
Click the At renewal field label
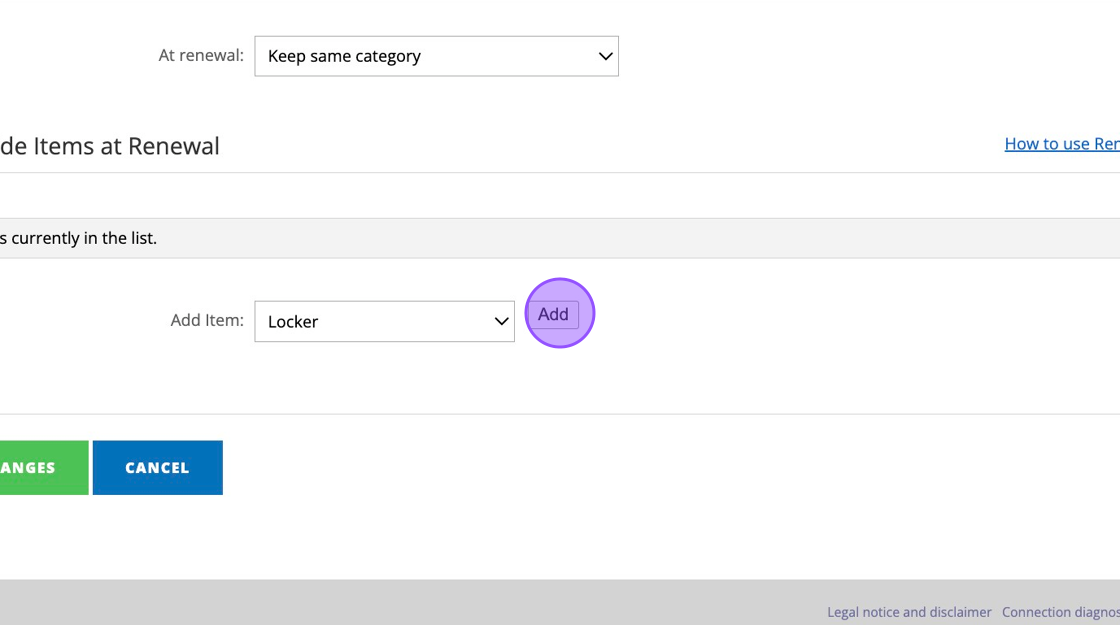tap(201, 56)
